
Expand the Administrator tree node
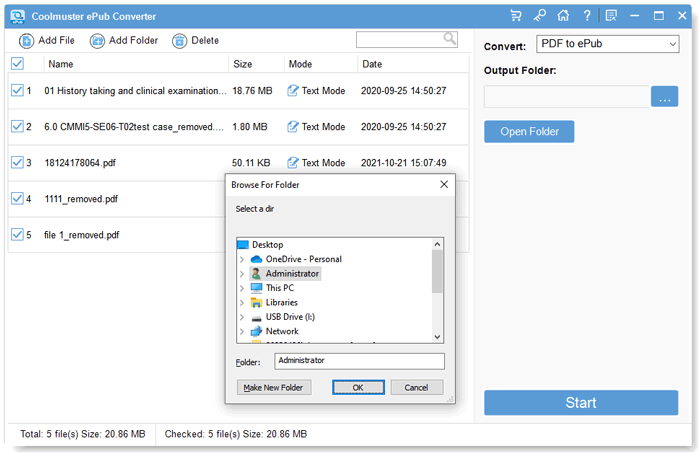click(242, 274)
